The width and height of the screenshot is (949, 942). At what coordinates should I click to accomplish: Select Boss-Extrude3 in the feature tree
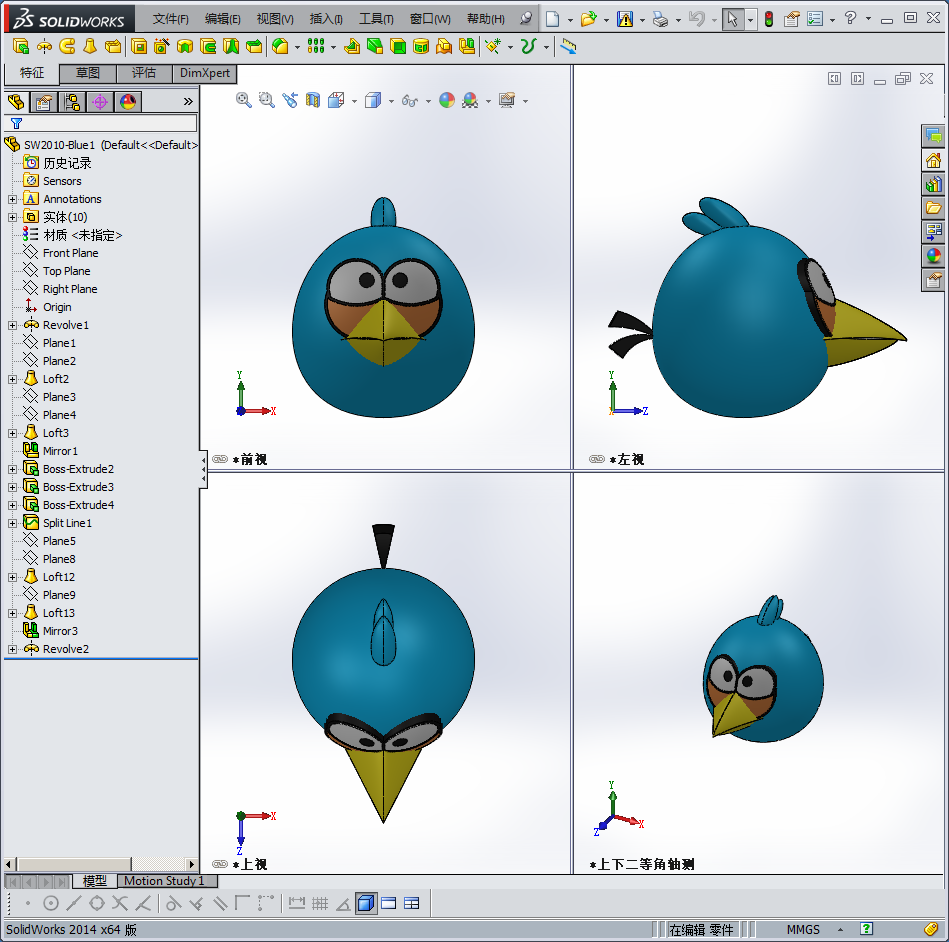pos(78,487)
